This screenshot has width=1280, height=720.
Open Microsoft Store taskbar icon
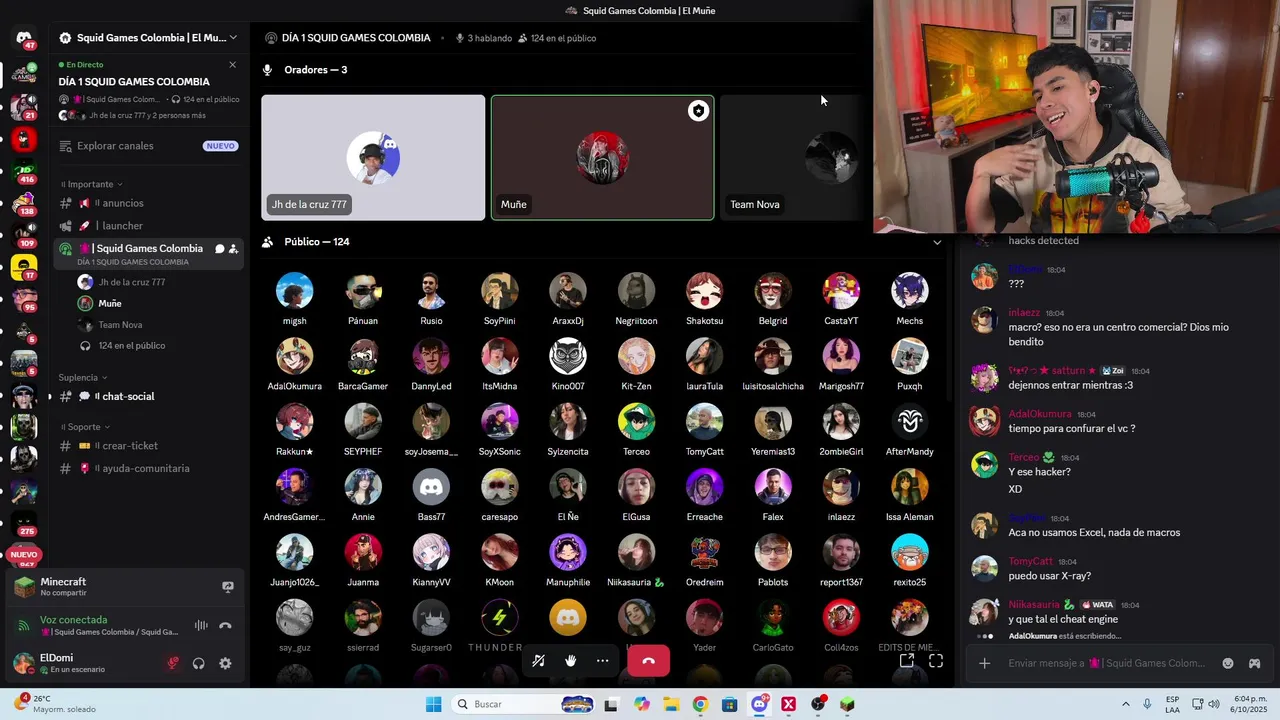(x=730, y=704)
